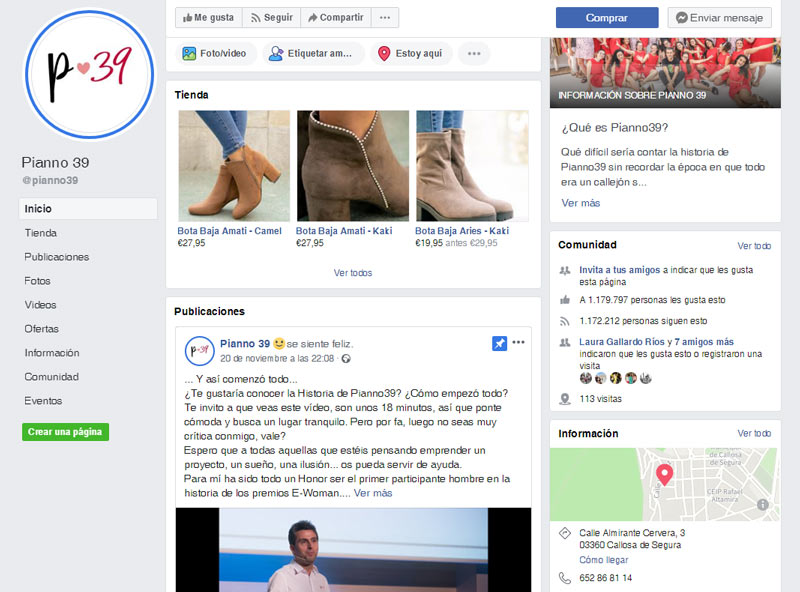Open the Tienda sidebar section
The width and height of the screenshot is (800, 592).
pos(41,233)
